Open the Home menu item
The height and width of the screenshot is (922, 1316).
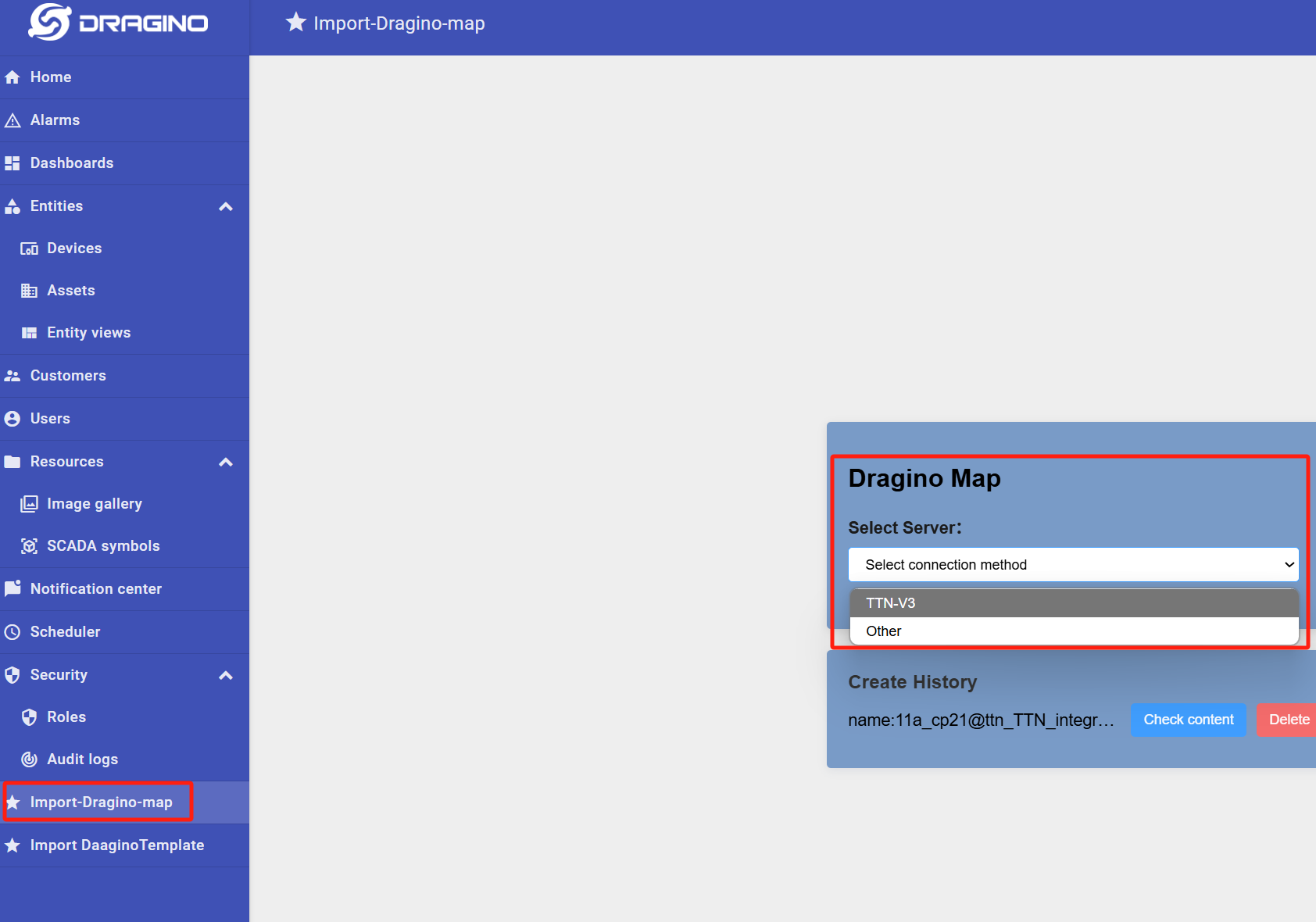click(x=124, y=77)
